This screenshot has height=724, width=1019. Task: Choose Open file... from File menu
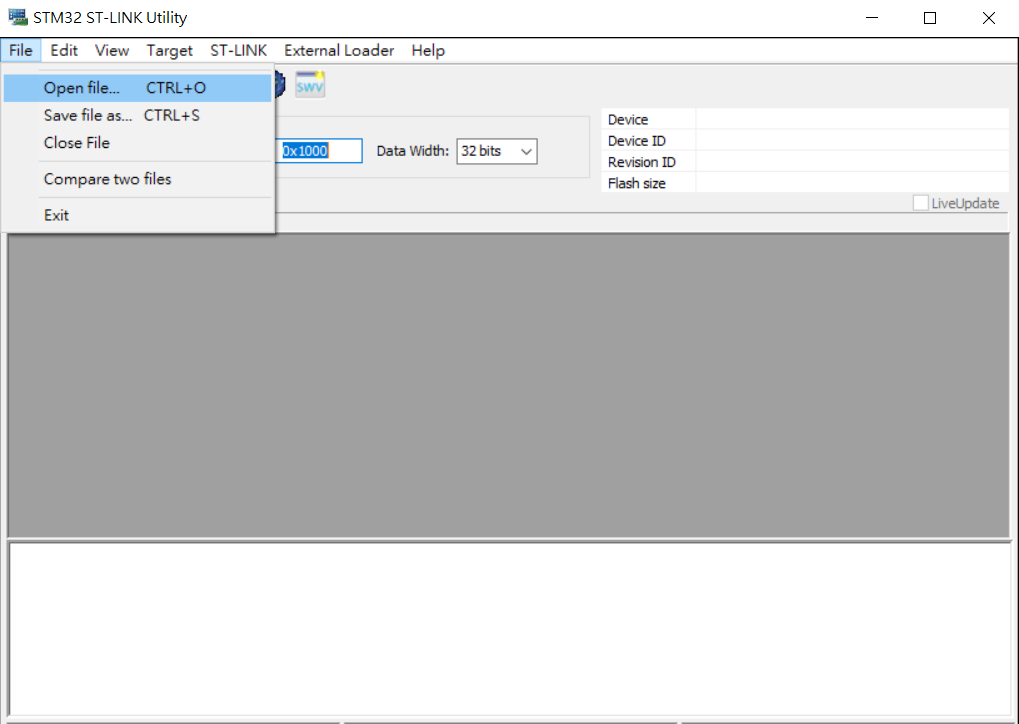(x=137, y=88)
